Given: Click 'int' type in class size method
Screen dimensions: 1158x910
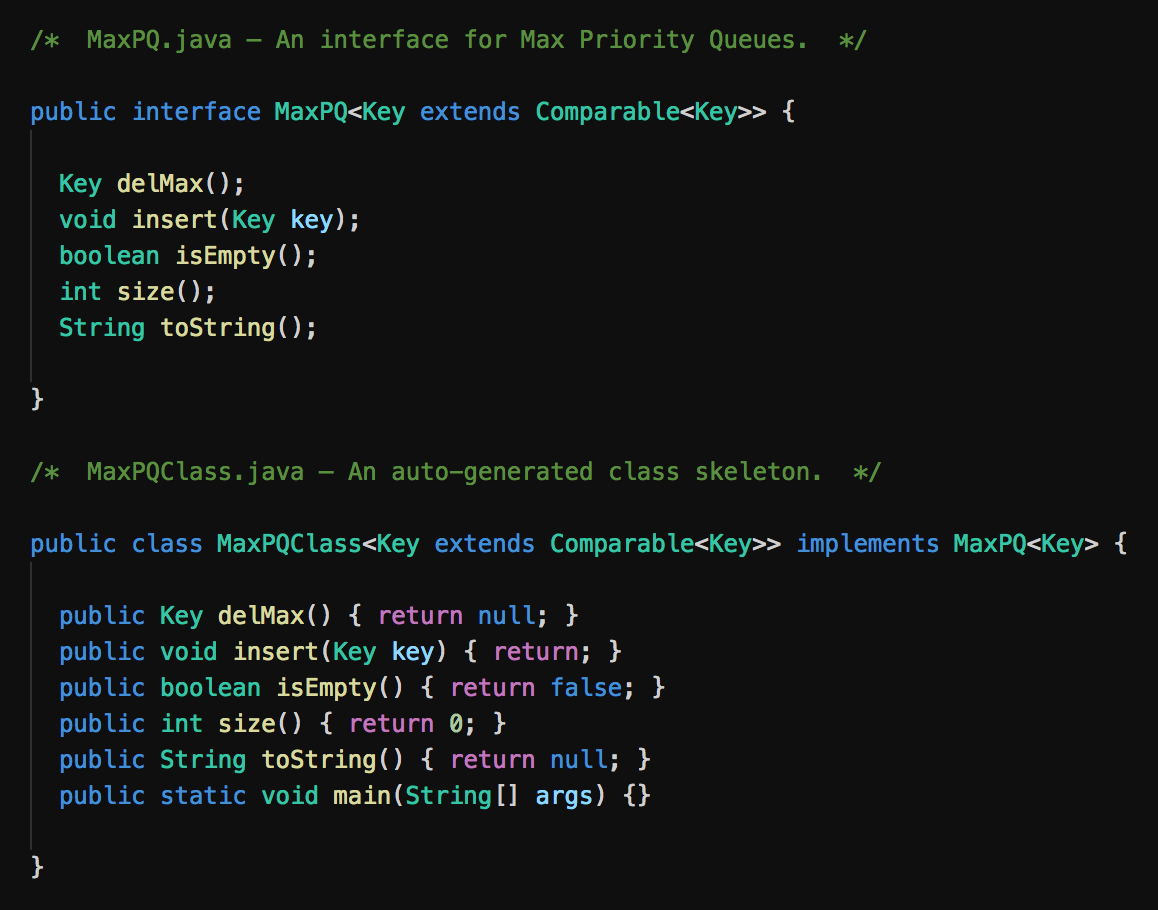Looking at the screenshot, I should [x=181, y=724].
